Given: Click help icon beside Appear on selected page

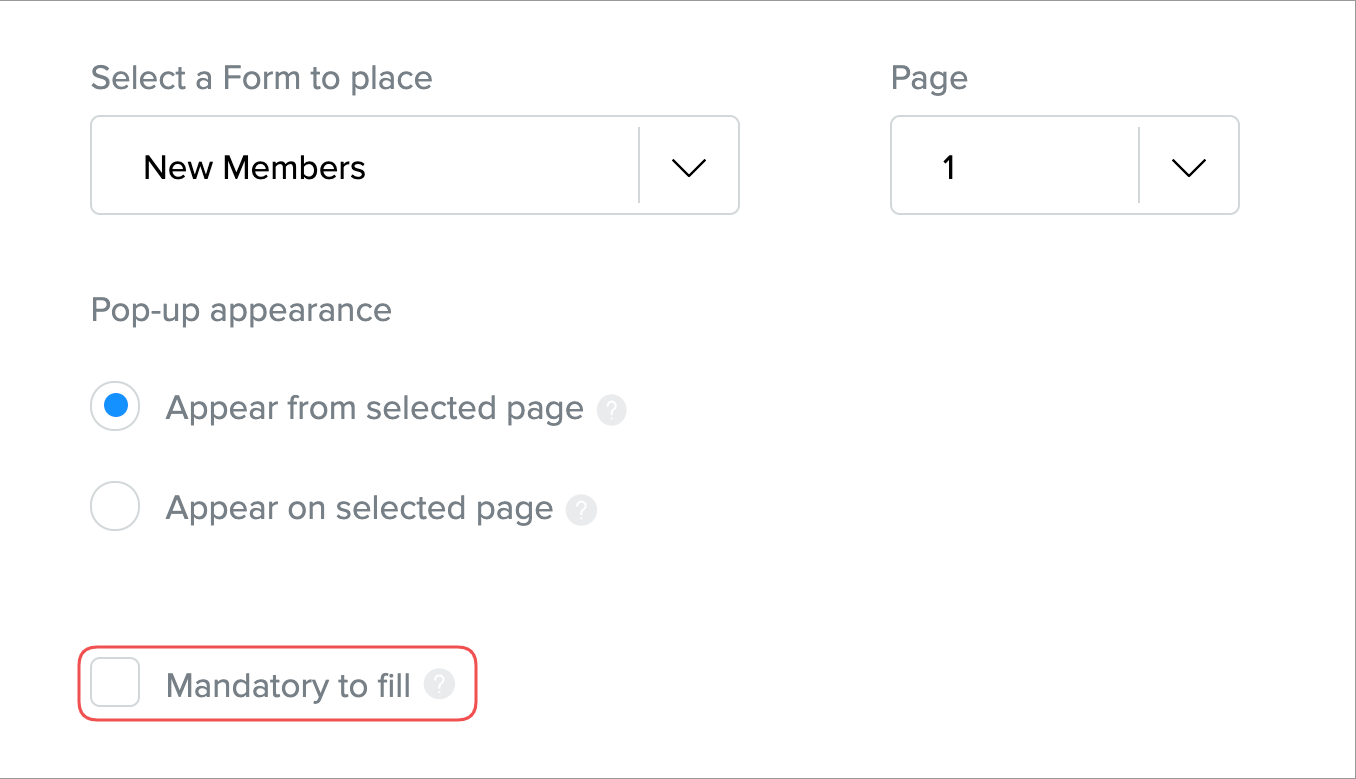Looking at the screenshot, I should pos(581,510).
